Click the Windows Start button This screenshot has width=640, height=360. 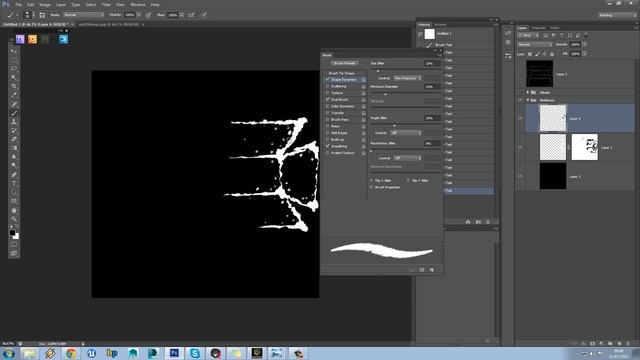9,353
